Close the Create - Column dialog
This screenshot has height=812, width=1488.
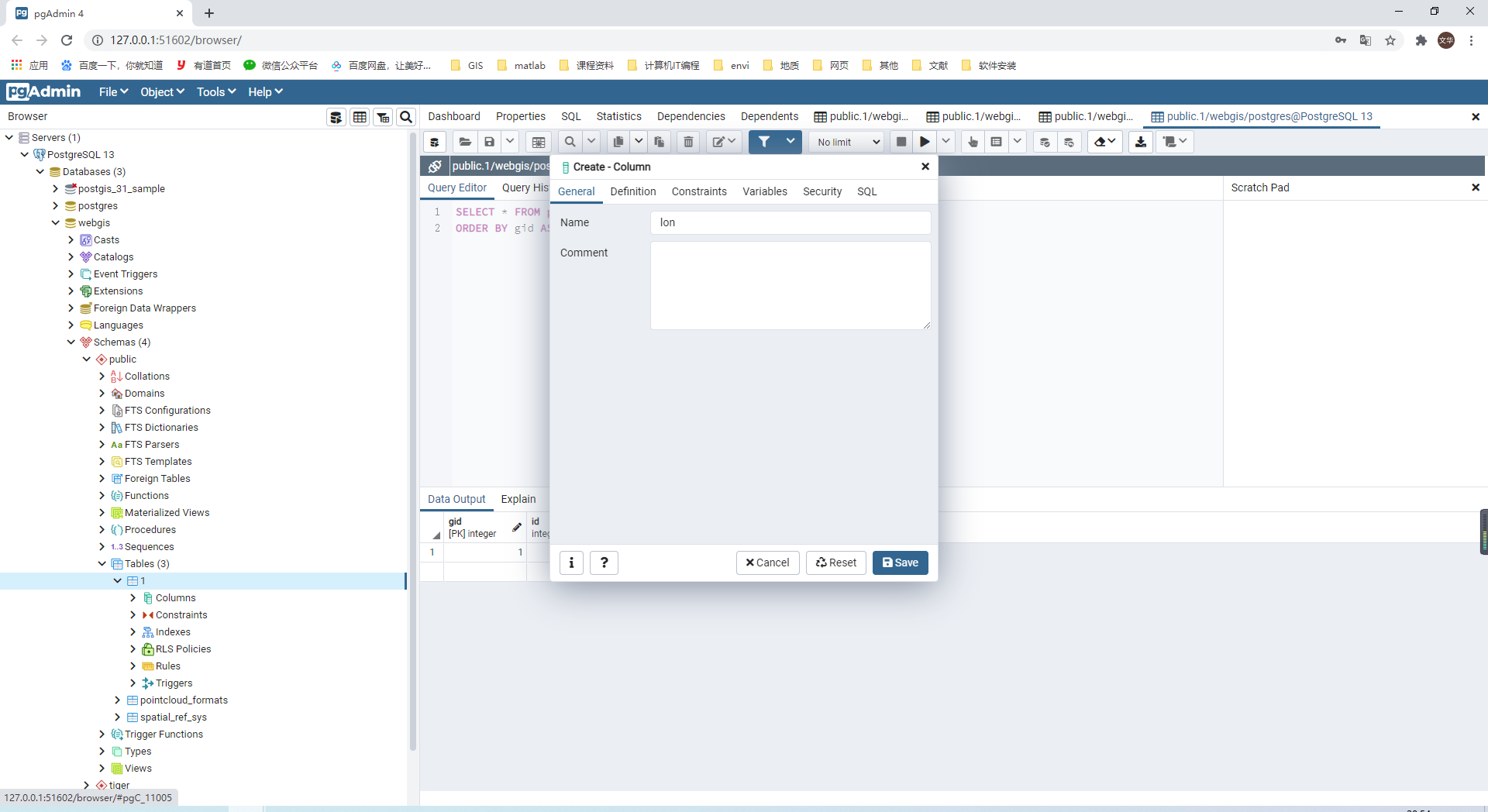(x=925, y=167)
